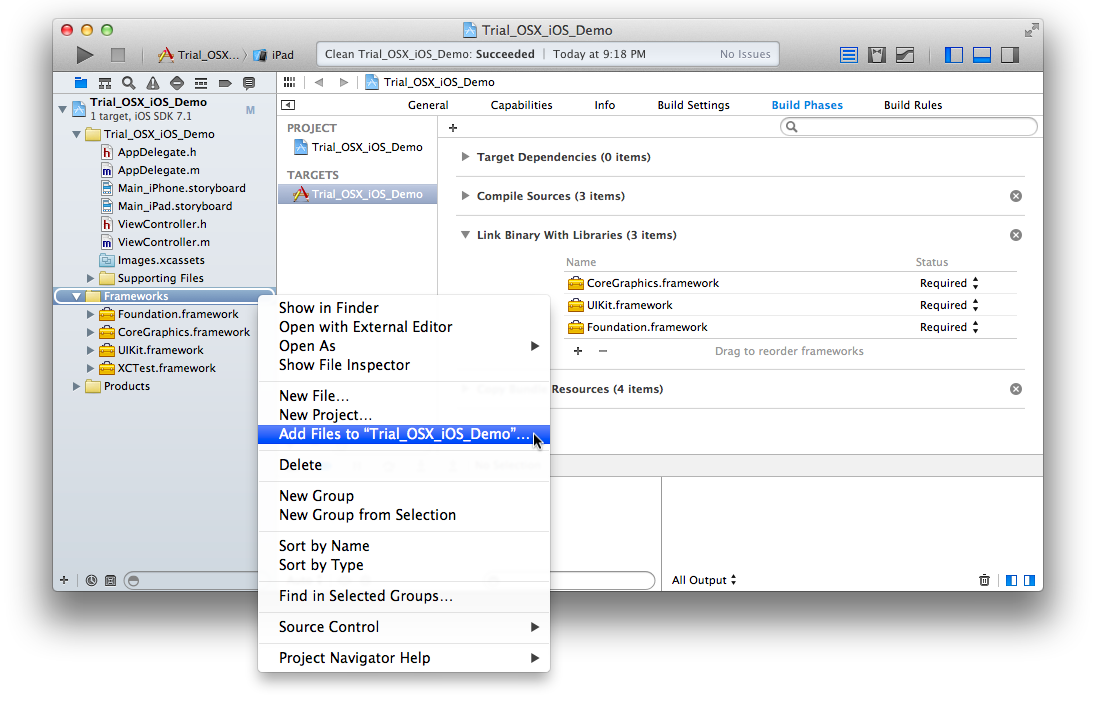The image size is (1104, 711).
Task: Clear the console with trash icon
Action: (x=984, y=580)
